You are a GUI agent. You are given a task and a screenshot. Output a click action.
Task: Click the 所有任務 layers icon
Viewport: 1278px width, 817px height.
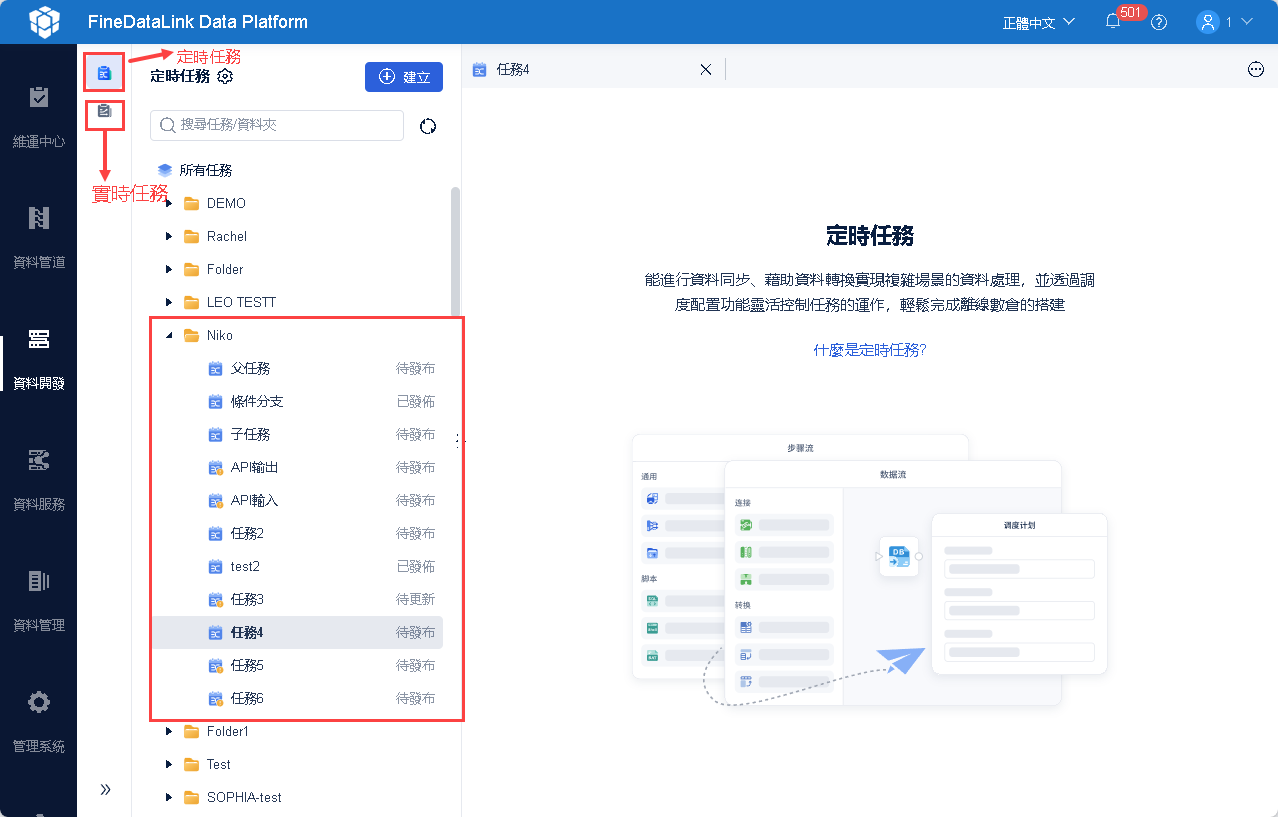tap(165, 170)
